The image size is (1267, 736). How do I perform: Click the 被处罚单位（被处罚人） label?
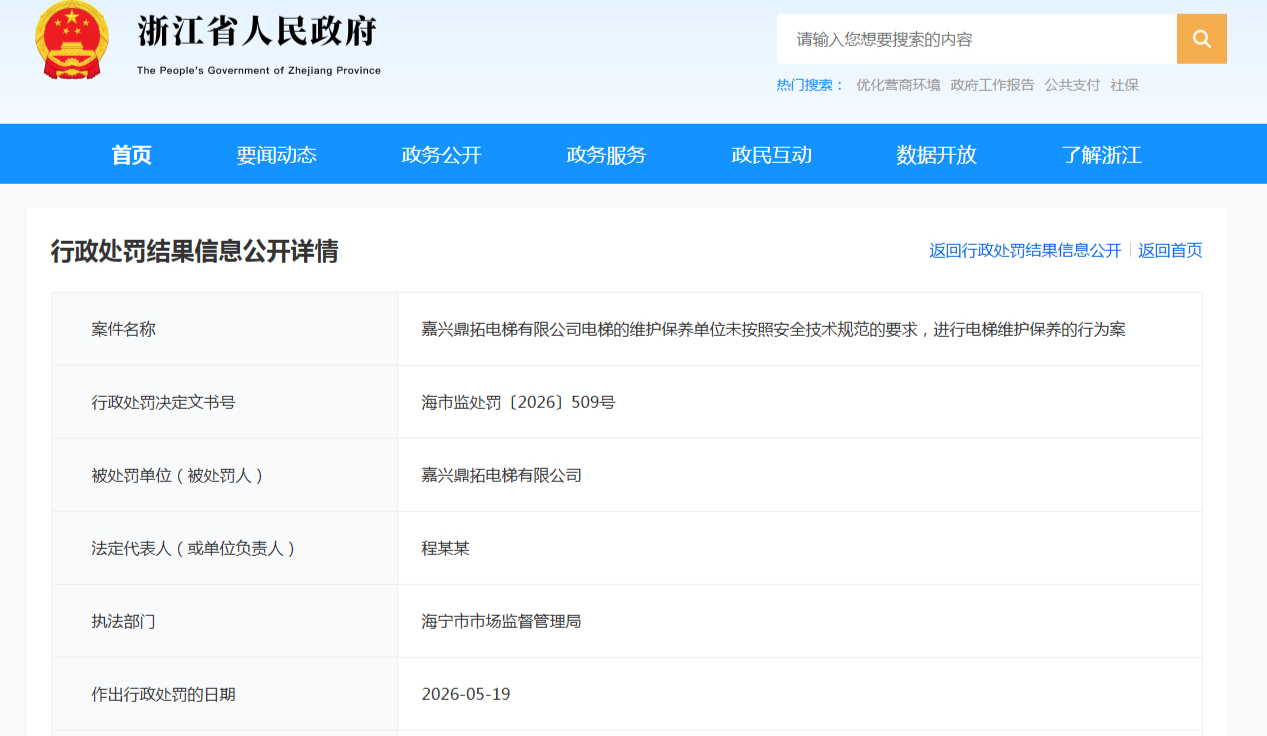[179, 475]
